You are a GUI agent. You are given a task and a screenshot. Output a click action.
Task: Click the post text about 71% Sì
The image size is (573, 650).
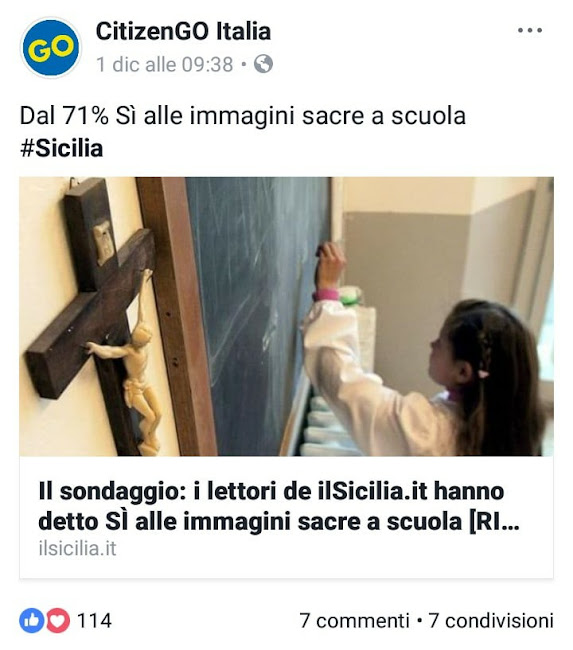tap(243, 116)
